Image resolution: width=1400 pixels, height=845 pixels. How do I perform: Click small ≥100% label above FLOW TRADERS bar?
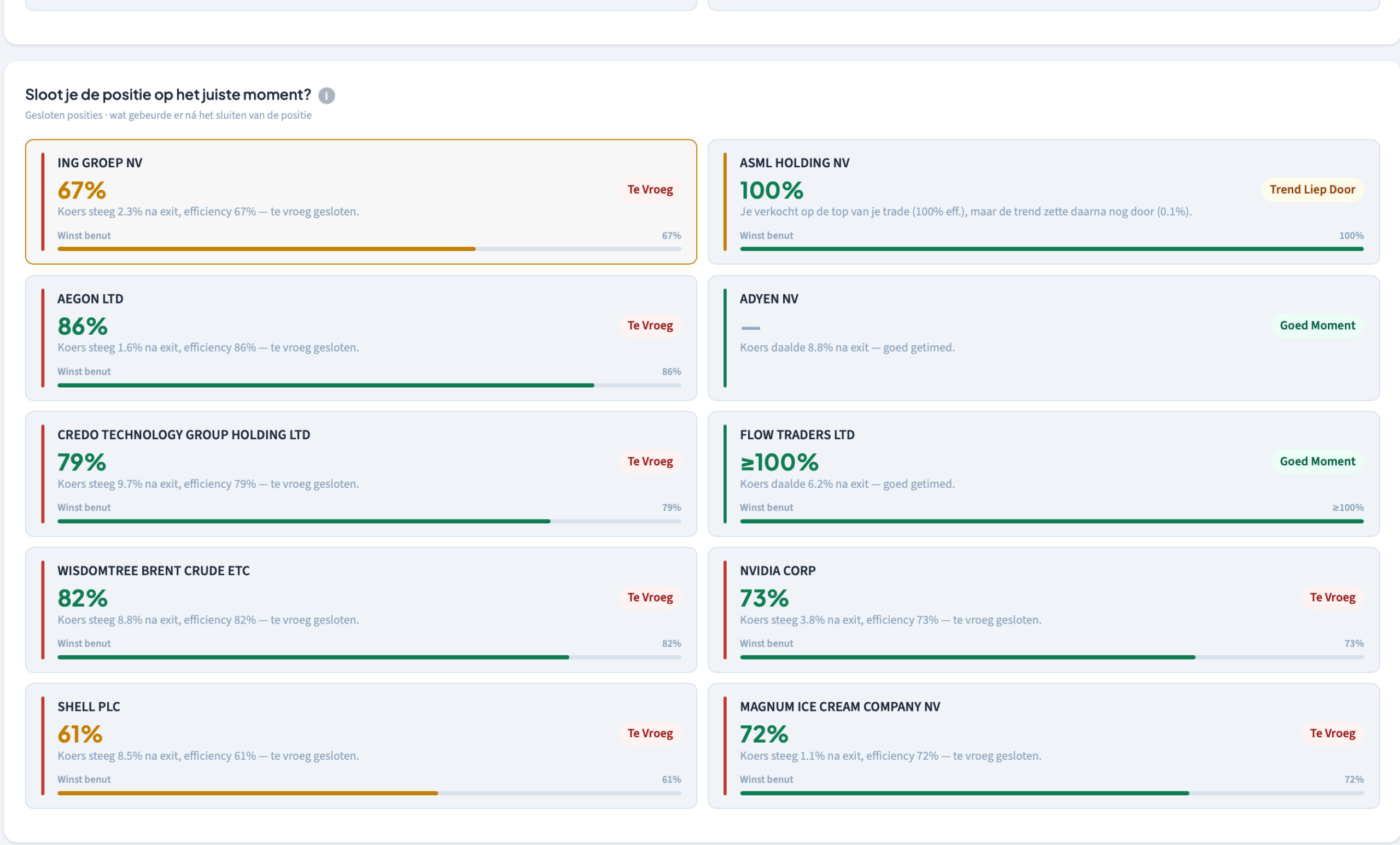pyautogui.click(x=1347, y=508)
